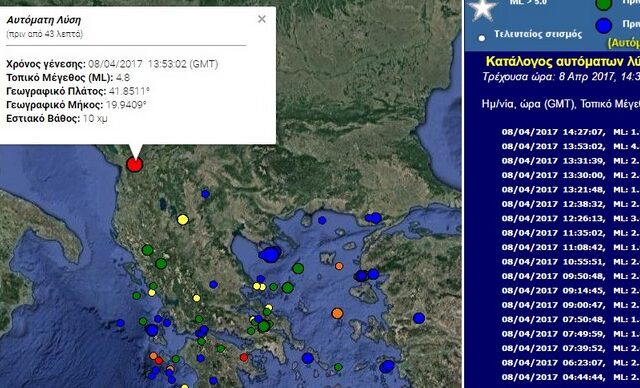Click the large blue cluster marker near Chalkidiki

click(x=270, y=255)
